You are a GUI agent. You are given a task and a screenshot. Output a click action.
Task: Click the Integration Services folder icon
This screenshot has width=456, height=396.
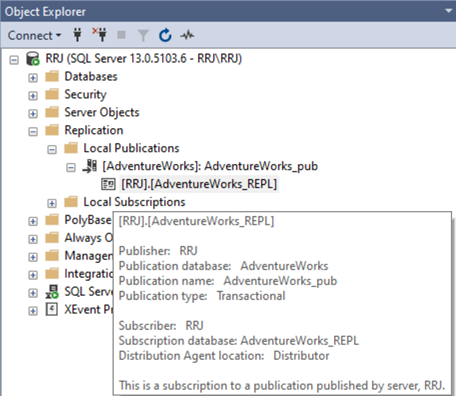point(52,274)
